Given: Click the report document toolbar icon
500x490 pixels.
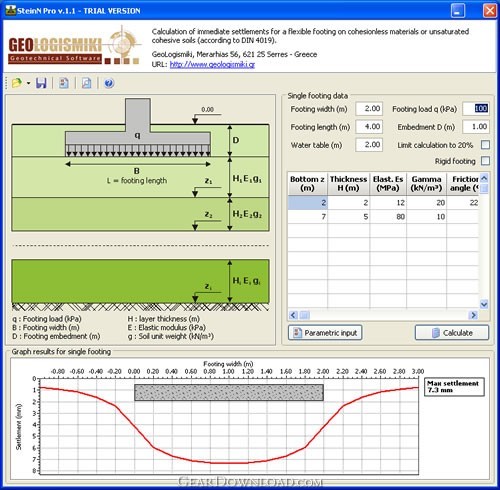Looking at the screenshot, I should 64,83.
